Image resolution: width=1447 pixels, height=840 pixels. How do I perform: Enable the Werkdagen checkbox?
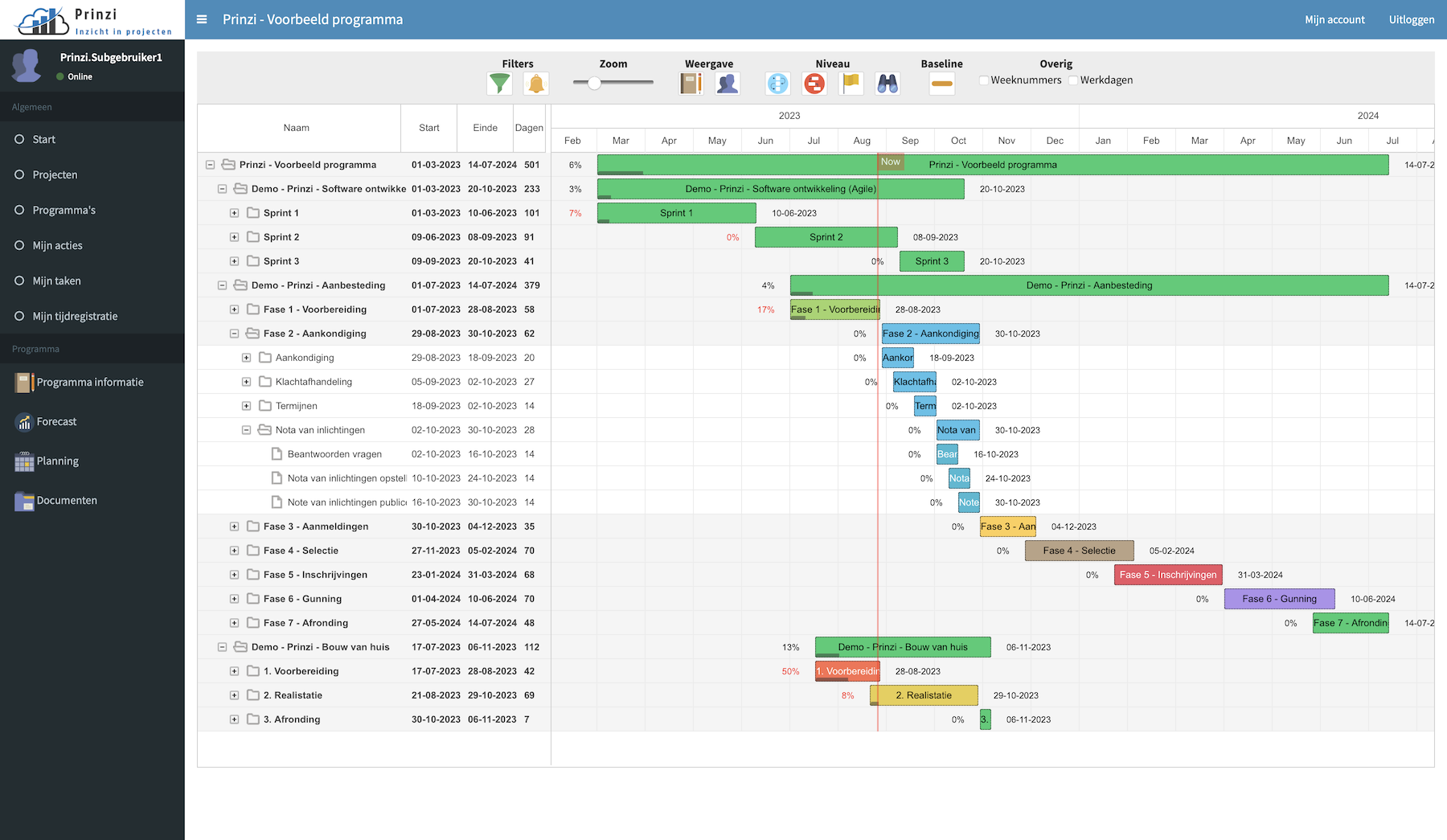(1073, 80)
